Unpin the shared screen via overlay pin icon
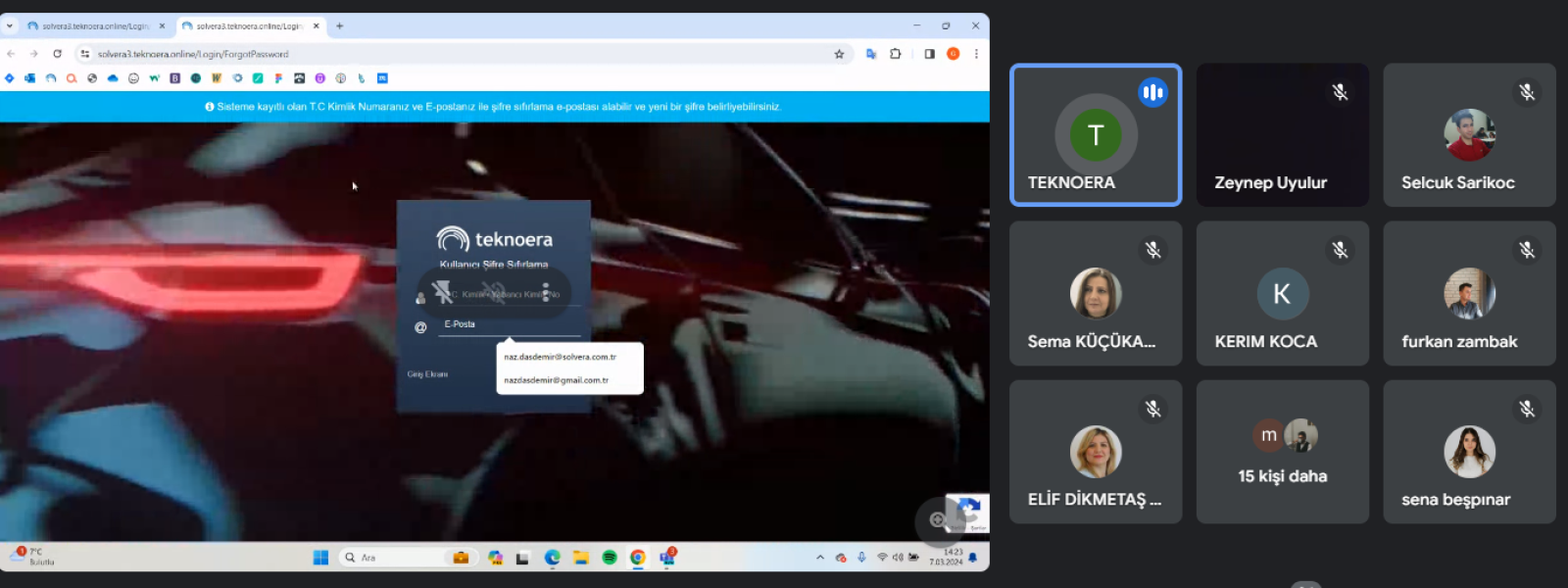Image resolution: width=1568 pixels, height=588 pixels. (x=442, y=293)
